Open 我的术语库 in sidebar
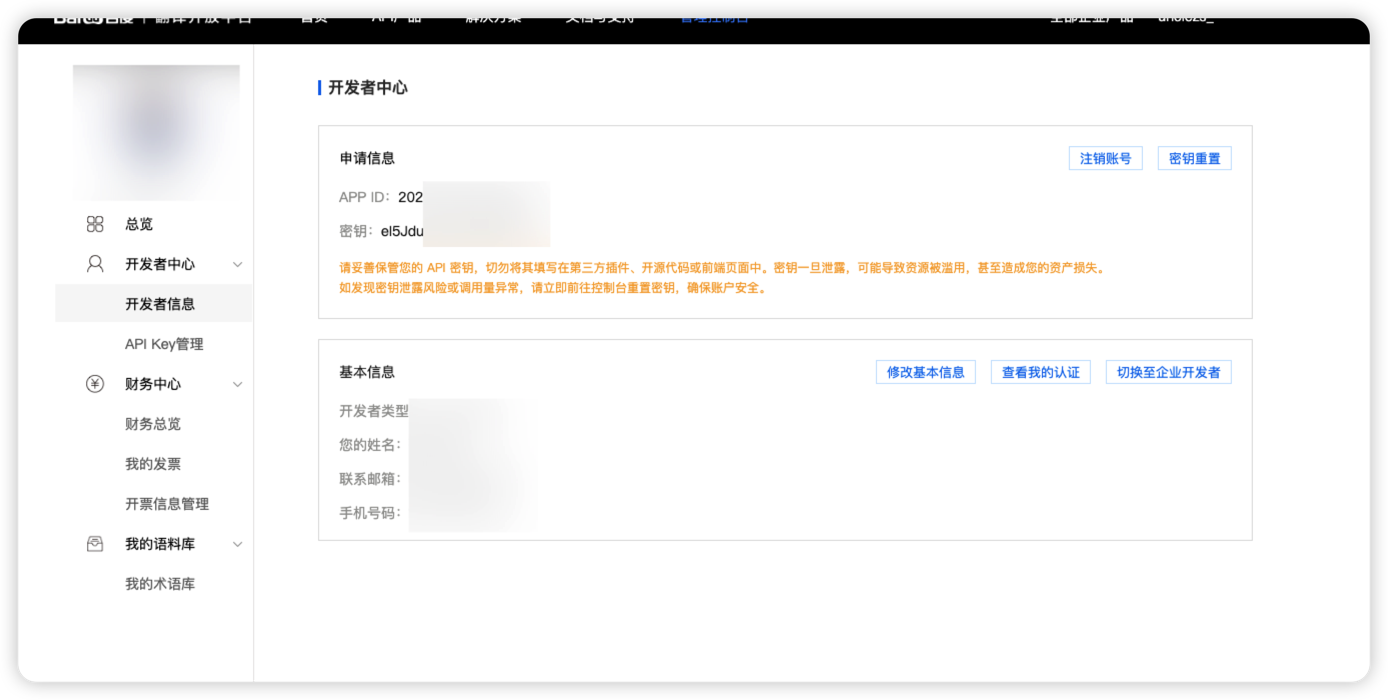Image resolution: width=1388 pixels, height=700 pixels. (x=160, y=584)
